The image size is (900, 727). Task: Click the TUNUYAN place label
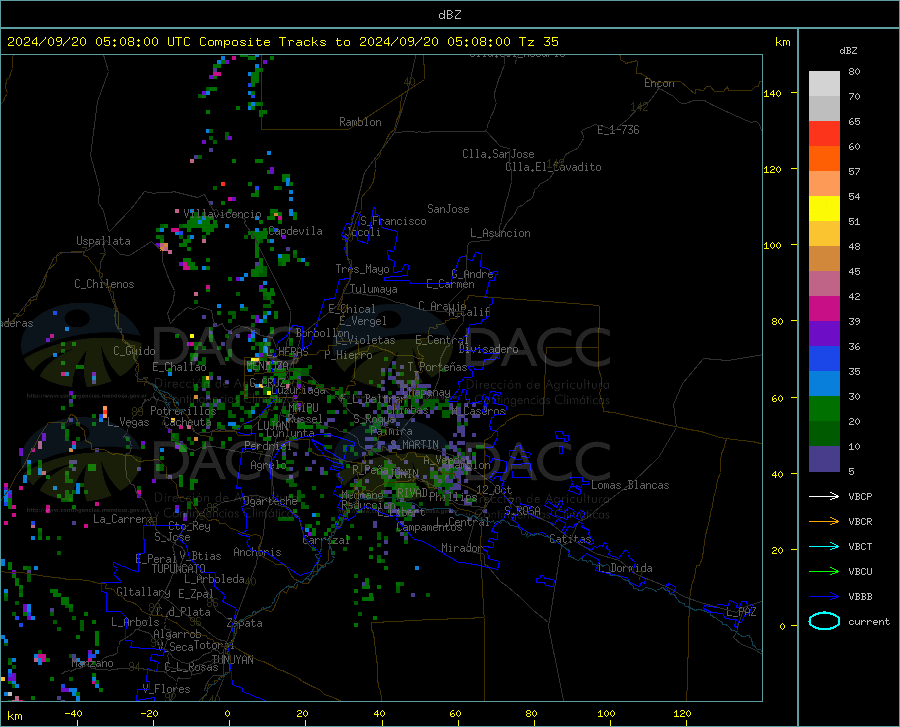tap(232, 659)
